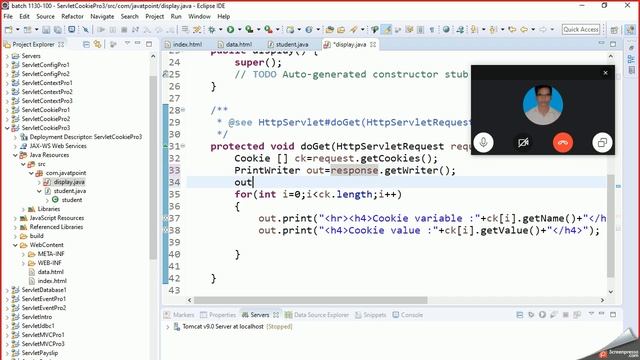Switch to the student.java editor tab
Viewport: 640px width, 360px height.
(288, 44)
